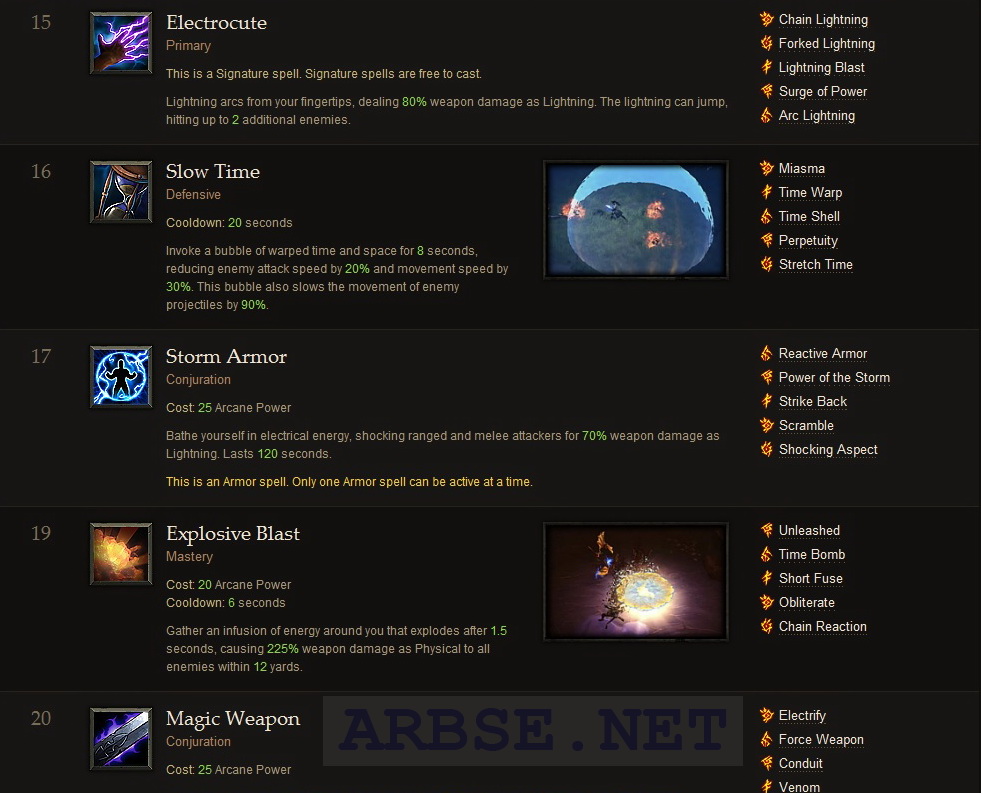Select the Power of the Storm rune
Viewport: 981px width, 793px height.
(x=834, y=378)
